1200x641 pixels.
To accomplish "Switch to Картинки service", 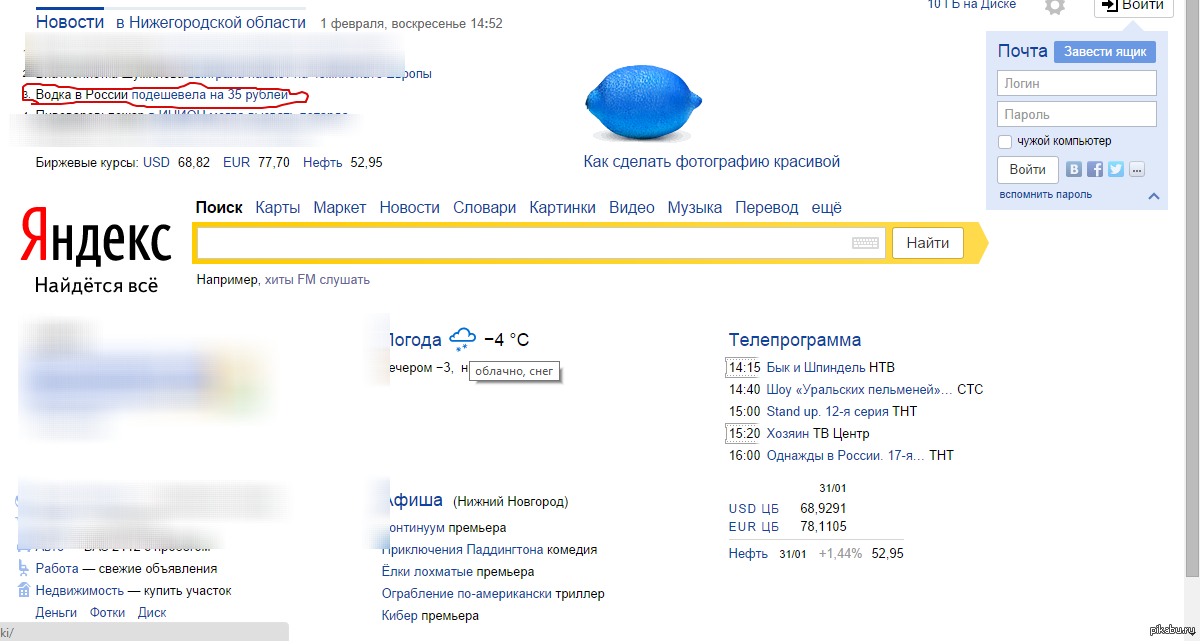I will pyautogui.click(x=563, y=208).
